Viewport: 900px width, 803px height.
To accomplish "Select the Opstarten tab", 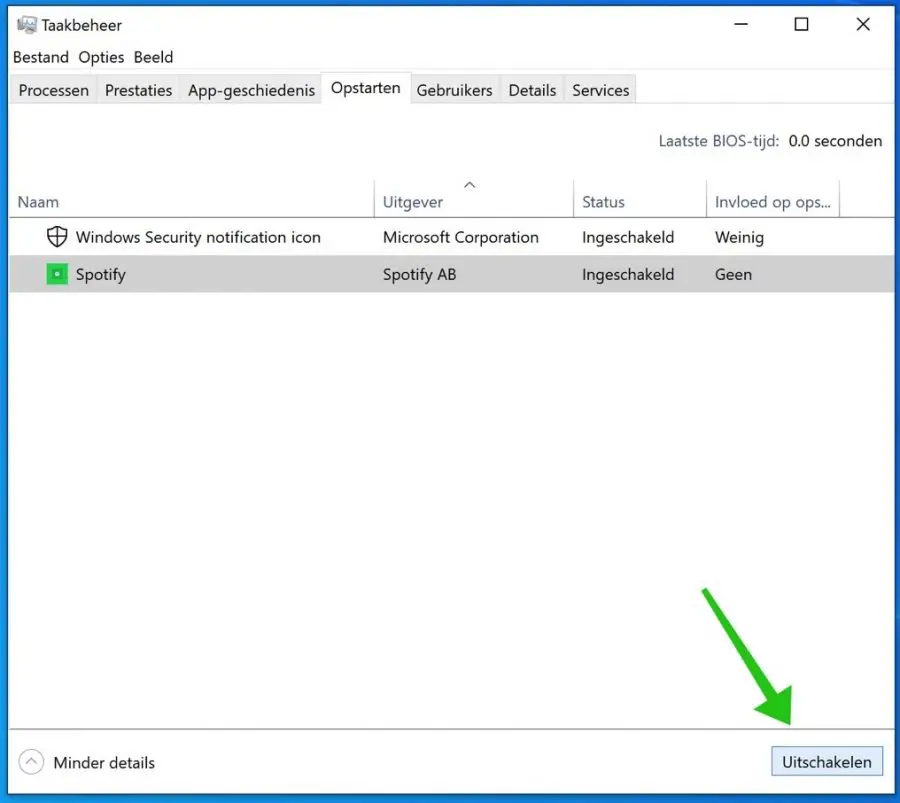I will coord(366,88).
